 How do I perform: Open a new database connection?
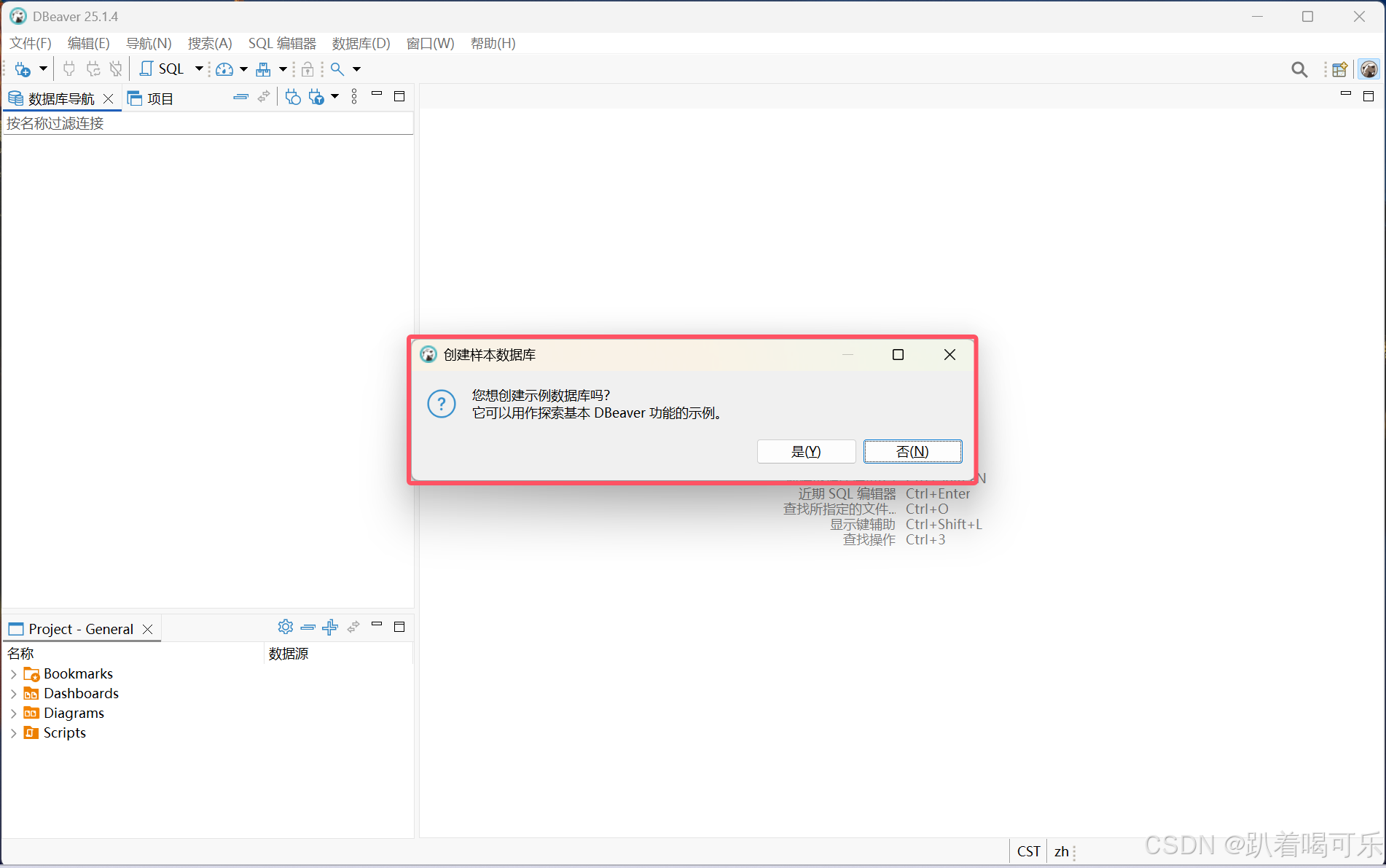point(22,69)
